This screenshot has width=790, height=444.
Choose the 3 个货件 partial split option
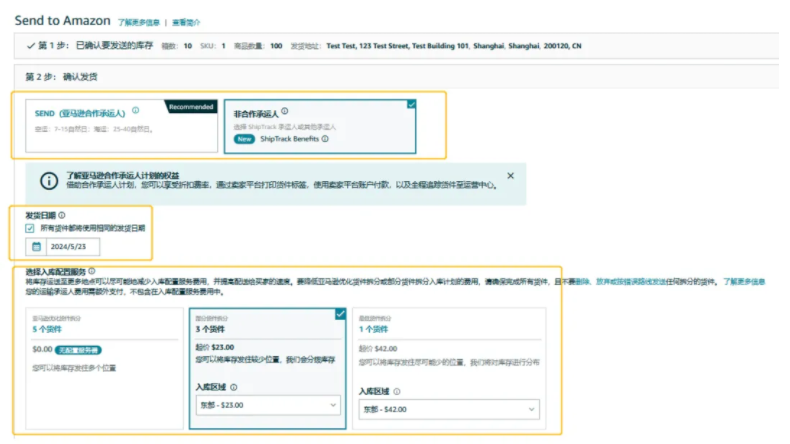tap(268, 368)
